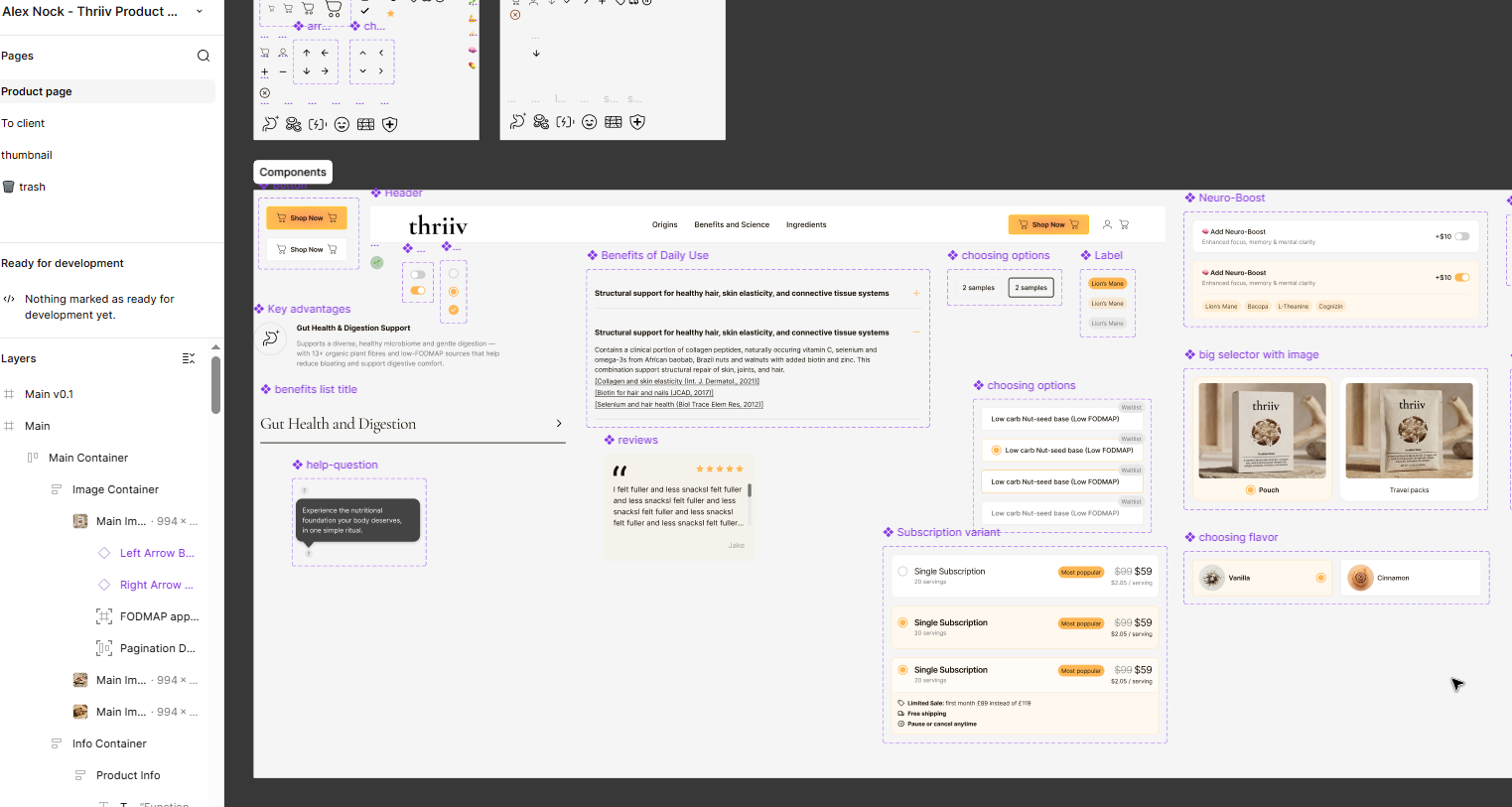This screenshot has height=807, width=1512.
Task: Select the right chevron in the chevron component set
Action: point(381,71)
